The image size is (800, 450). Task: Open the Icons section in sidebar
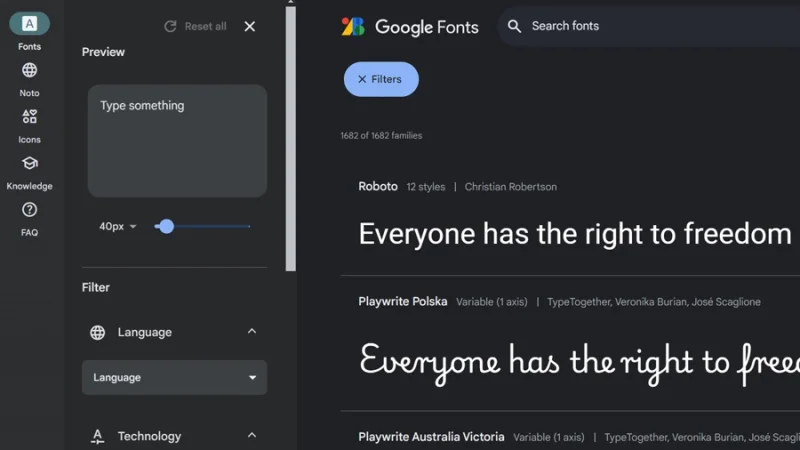30,116
